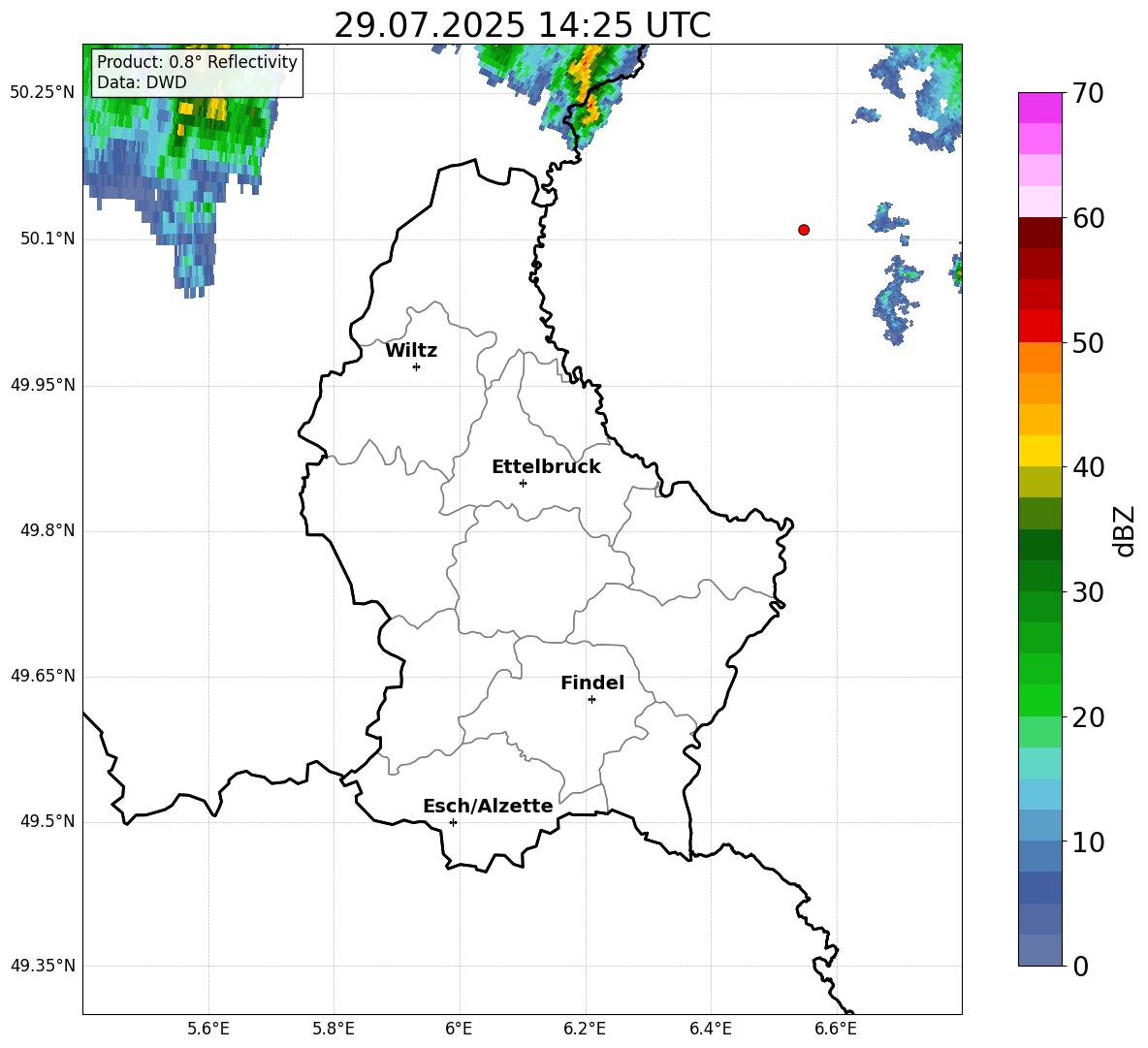Click the Esch/Alzette station label

click(x=488, y=806)
